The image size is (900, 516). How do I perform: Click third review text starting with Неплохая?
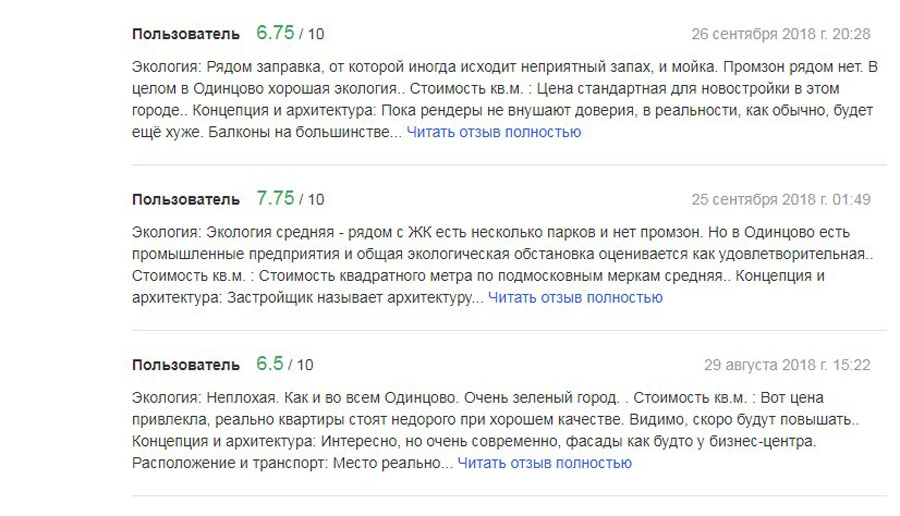click(x=495, y=430)
